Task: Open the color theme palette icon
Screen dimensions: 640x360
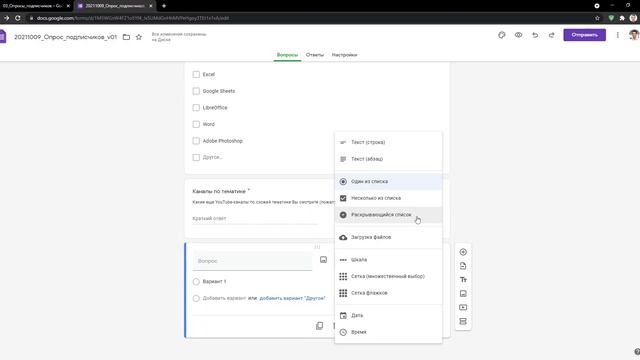Action: click(502, 35)
